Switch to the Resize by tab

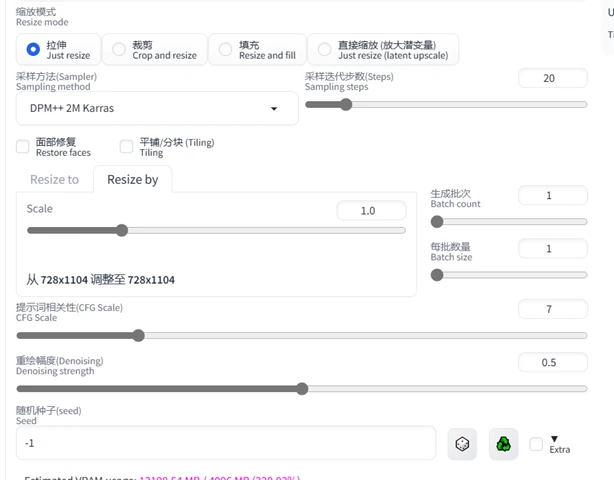click(133, 179)
